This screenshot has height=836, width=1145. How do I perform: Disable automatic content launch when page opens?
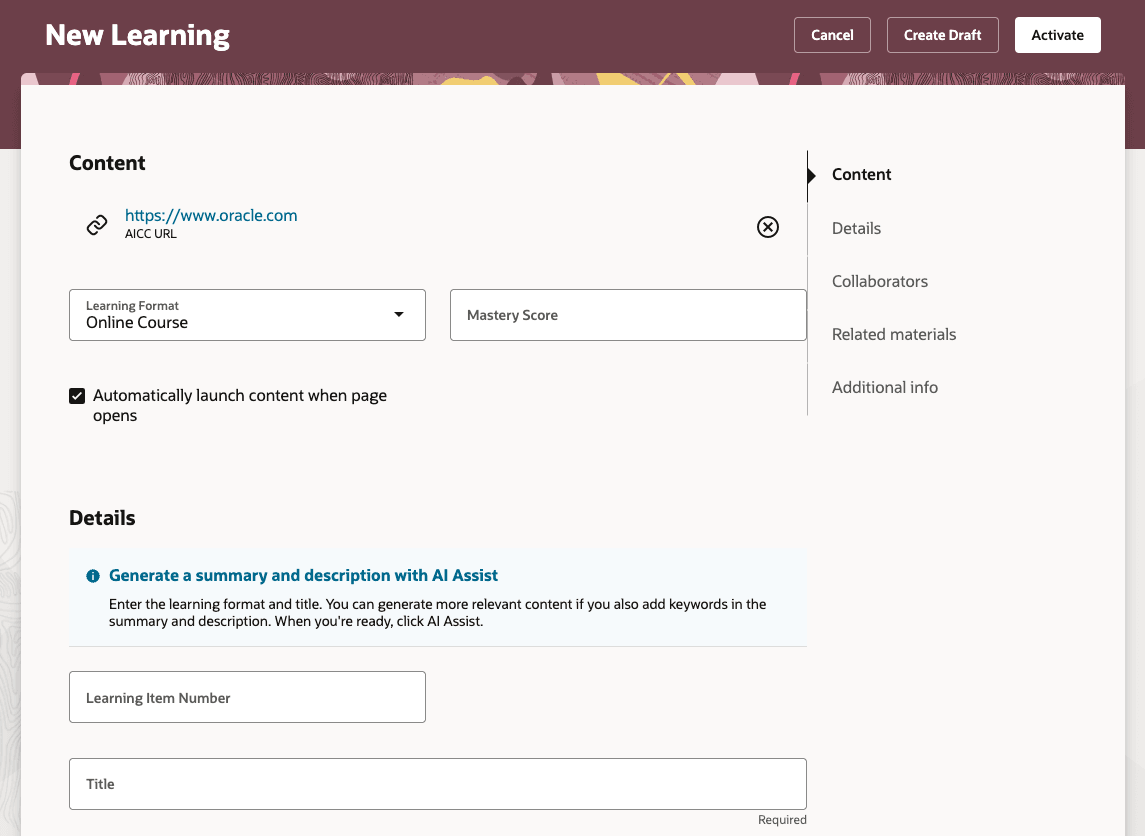pos(77,396)
